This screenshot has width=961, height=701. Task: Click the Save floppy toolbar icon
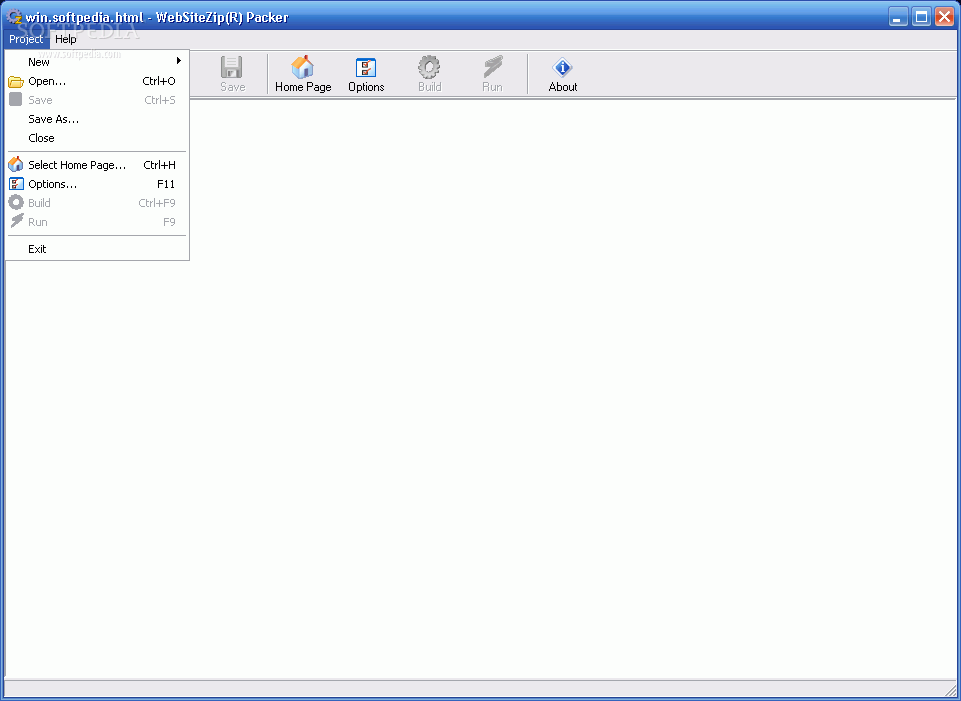pos(232,67)
